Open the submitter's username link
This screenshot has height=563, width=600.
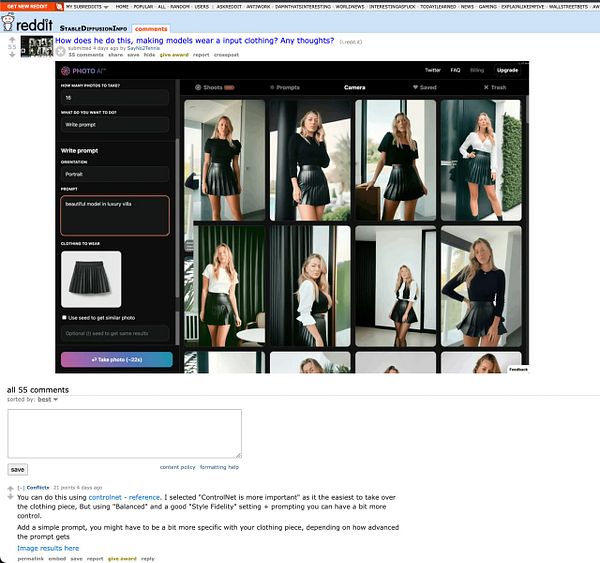(x=143, y=48)
